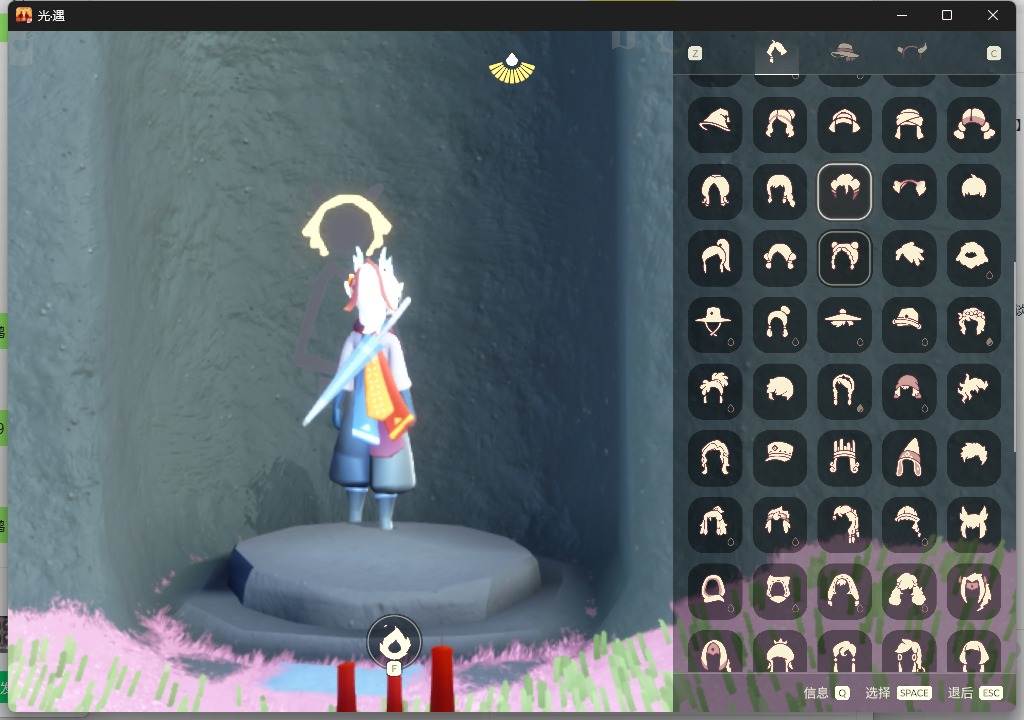The image size is (1024, 720).
Task: Click the Z key previous-category button
Action: 695,53
